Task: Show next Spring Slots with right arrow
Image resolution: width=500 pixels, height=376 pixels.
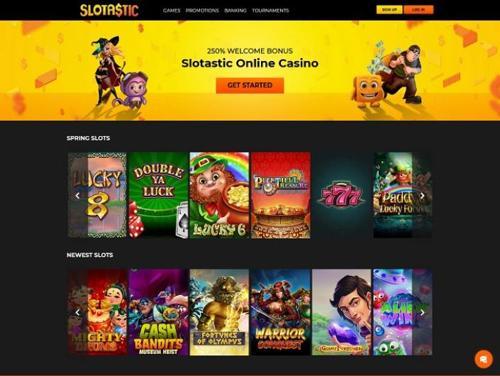Action: click(422, 196)
